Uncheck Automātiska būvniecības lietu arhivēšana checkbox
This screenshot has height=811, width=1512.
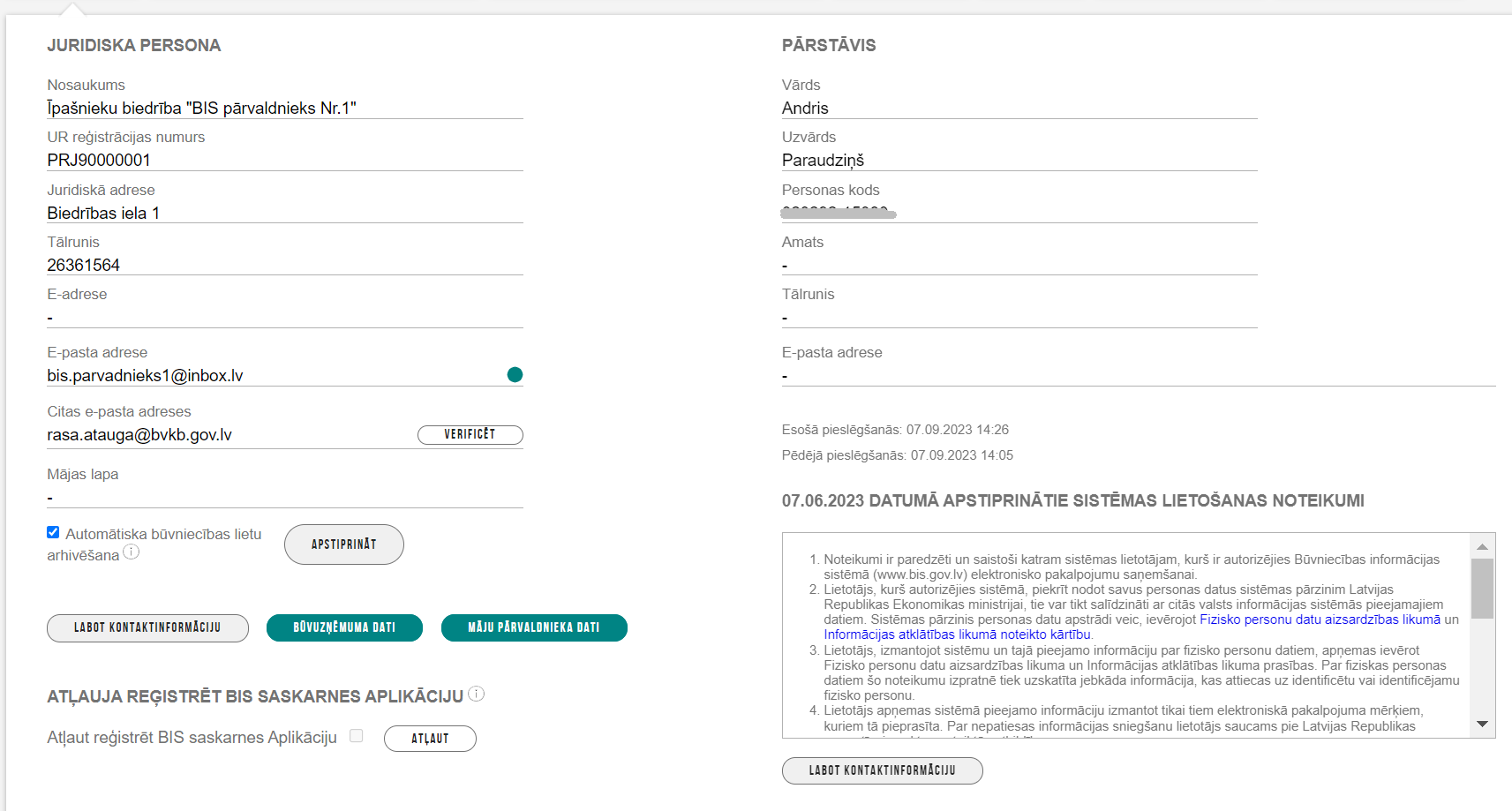pos(53,532)
